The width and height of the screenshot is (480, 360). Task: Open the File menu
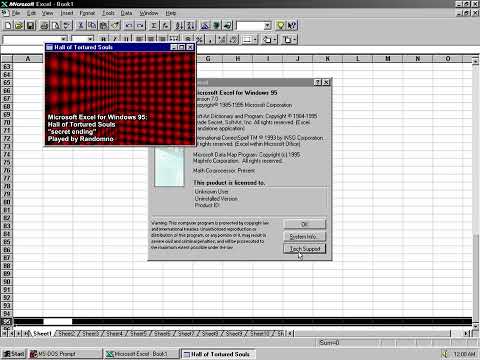15,13
